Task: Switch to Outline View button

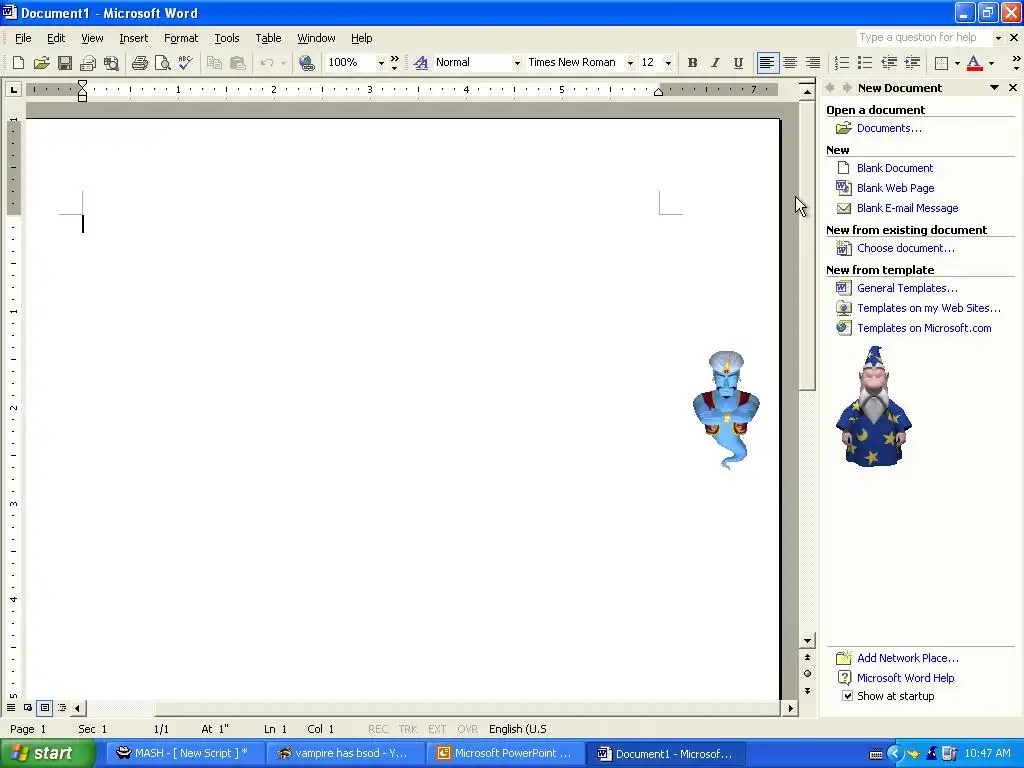Action: click(x=62, y=707)
